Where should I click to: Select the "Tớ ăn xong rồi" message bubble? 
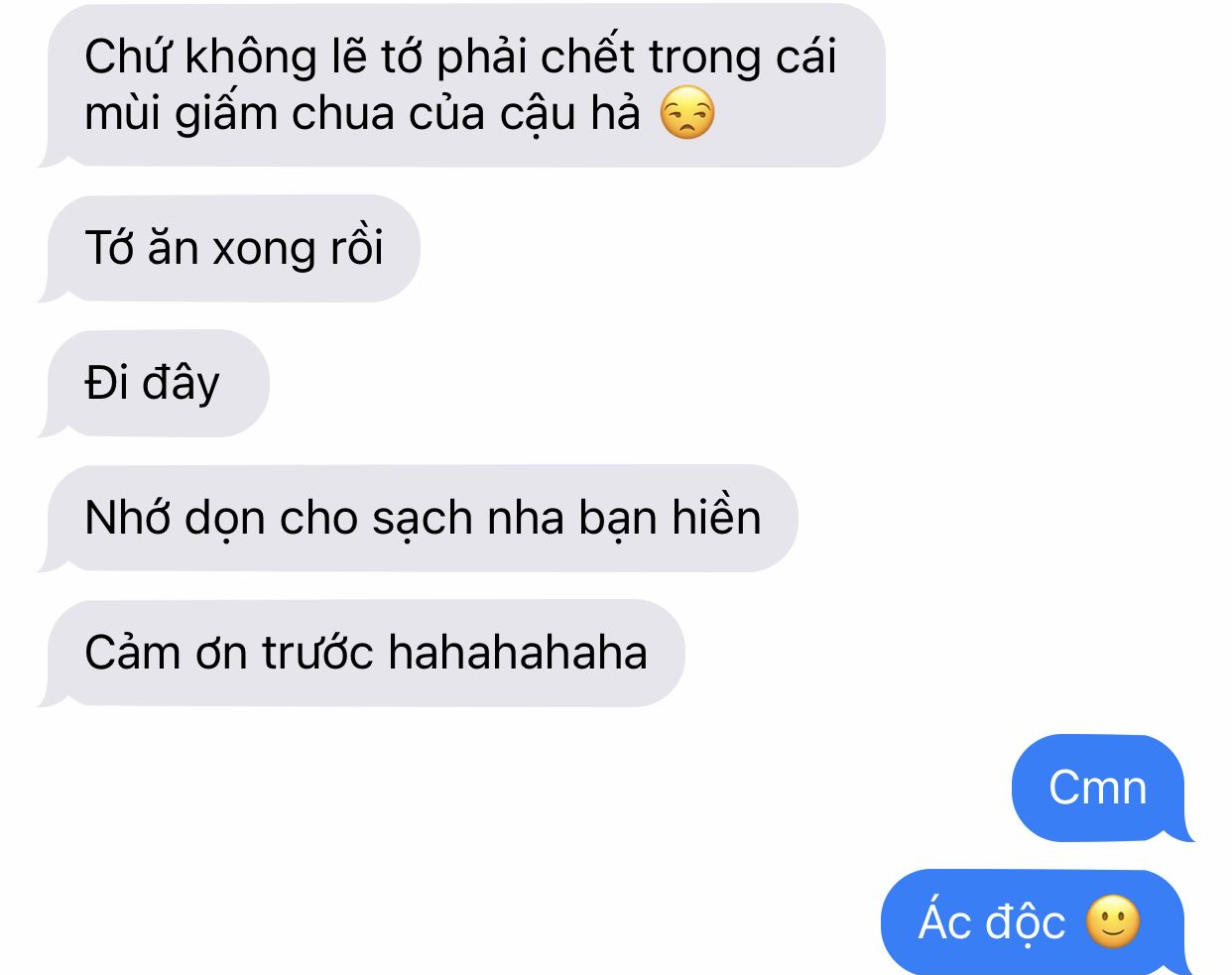click(x=230, y=248)
